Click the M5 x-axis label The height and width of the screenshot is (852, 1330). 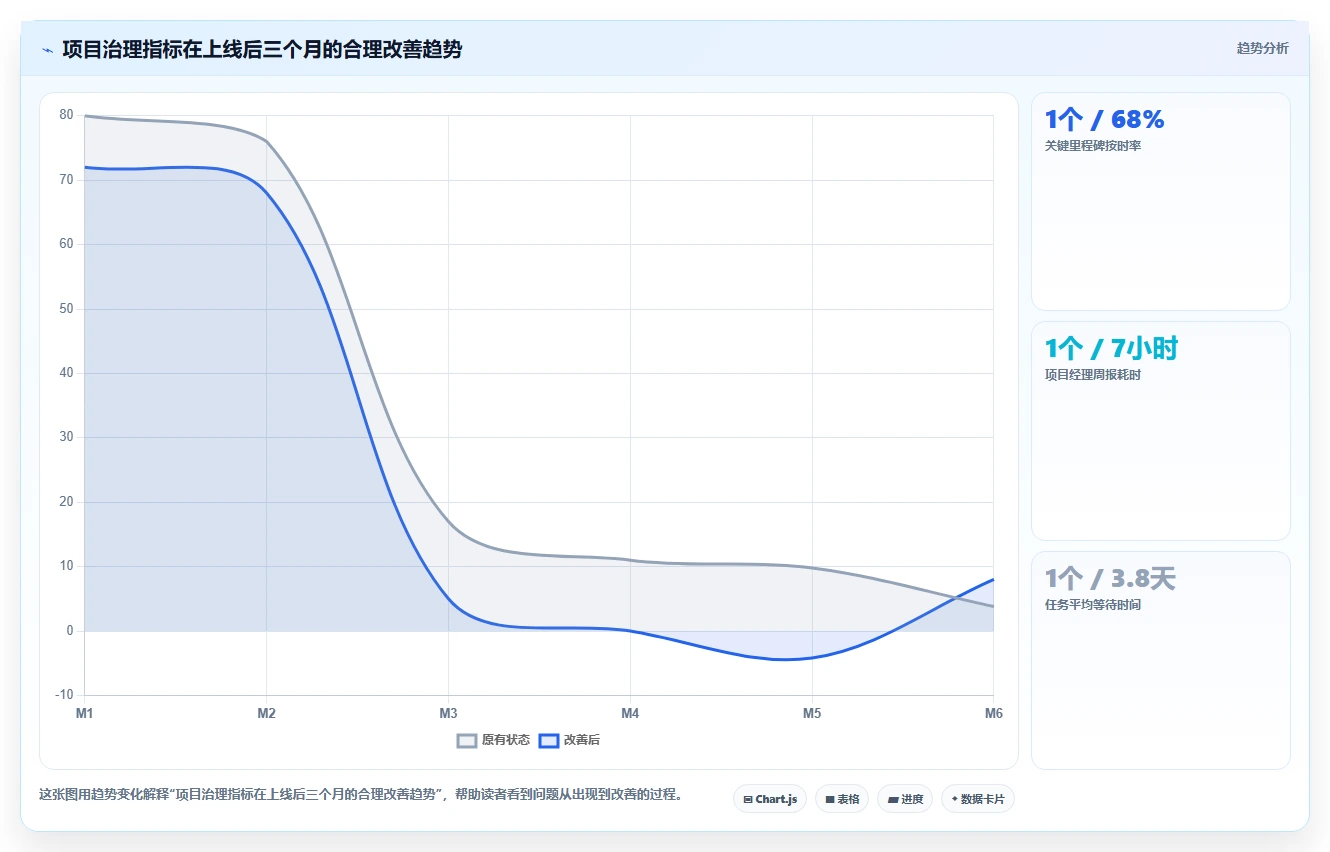[x=812, y=713]
